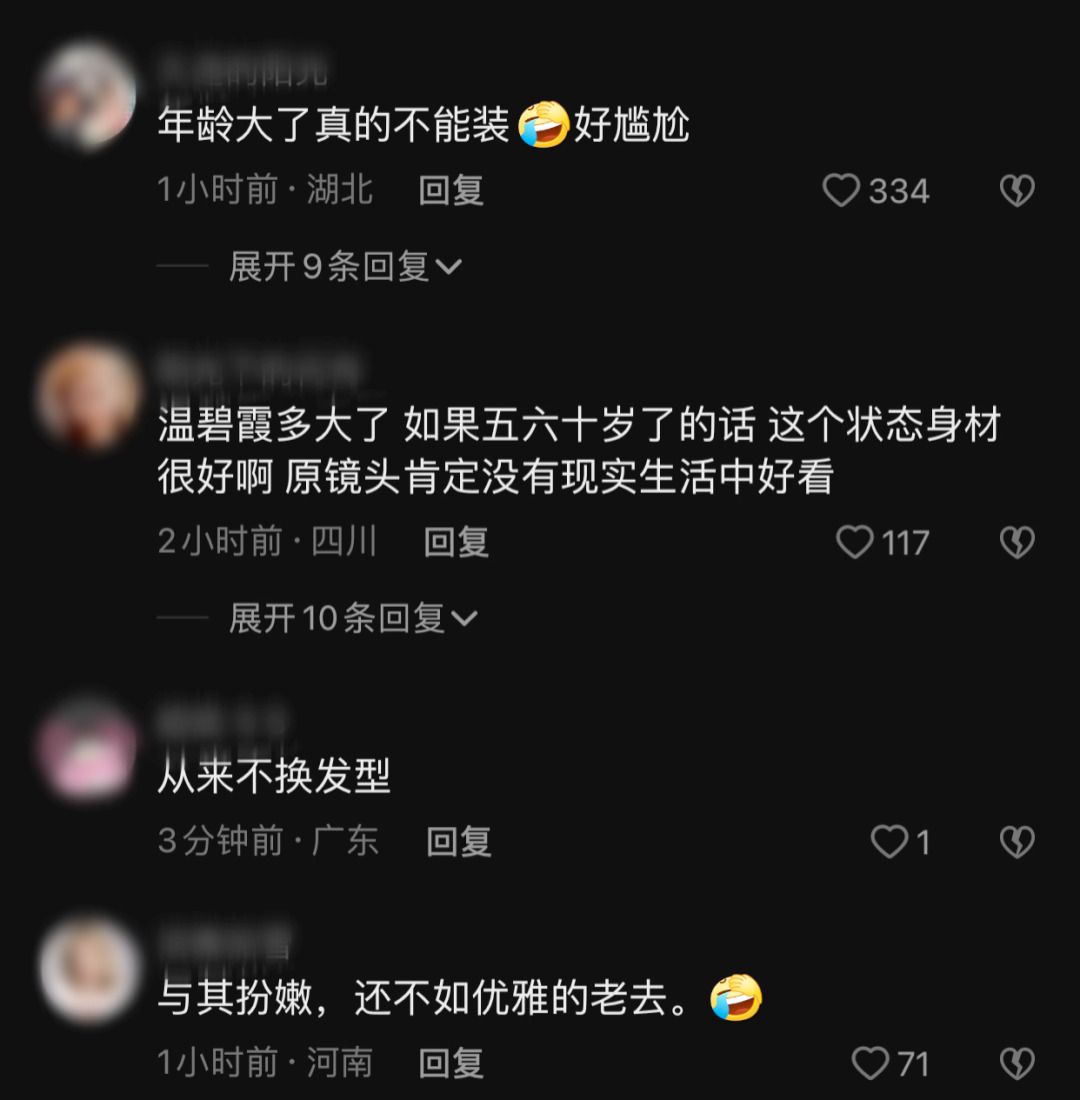The image size is (1080, 1100).
Task: Reply to the 湖北 comment via 回复
Action: coord(451,190)
